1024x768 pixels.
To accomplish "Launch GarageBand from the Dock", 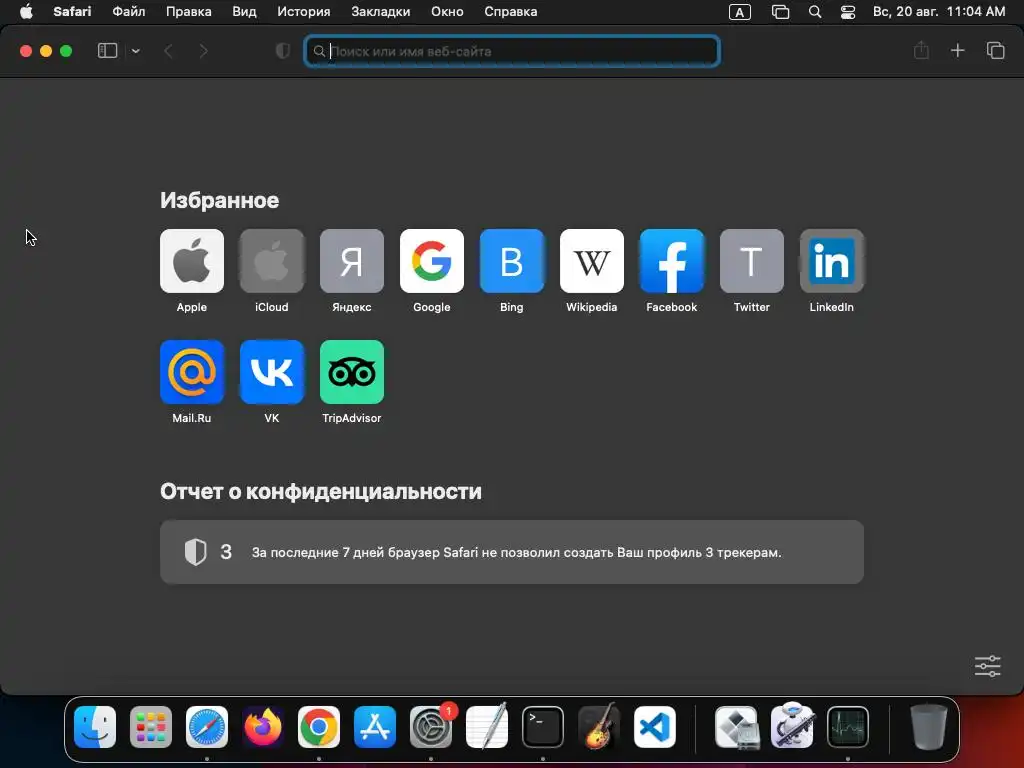I will pos(599,727).
